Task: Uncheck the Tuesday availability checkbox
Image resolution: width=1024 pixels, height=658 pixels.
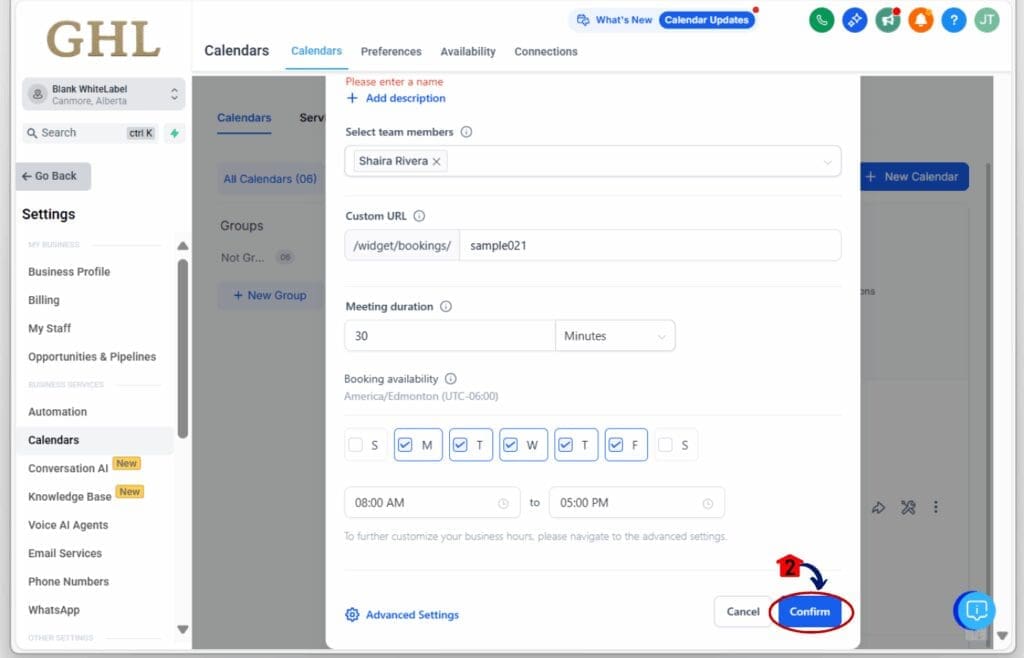Action: coord(460,445)
